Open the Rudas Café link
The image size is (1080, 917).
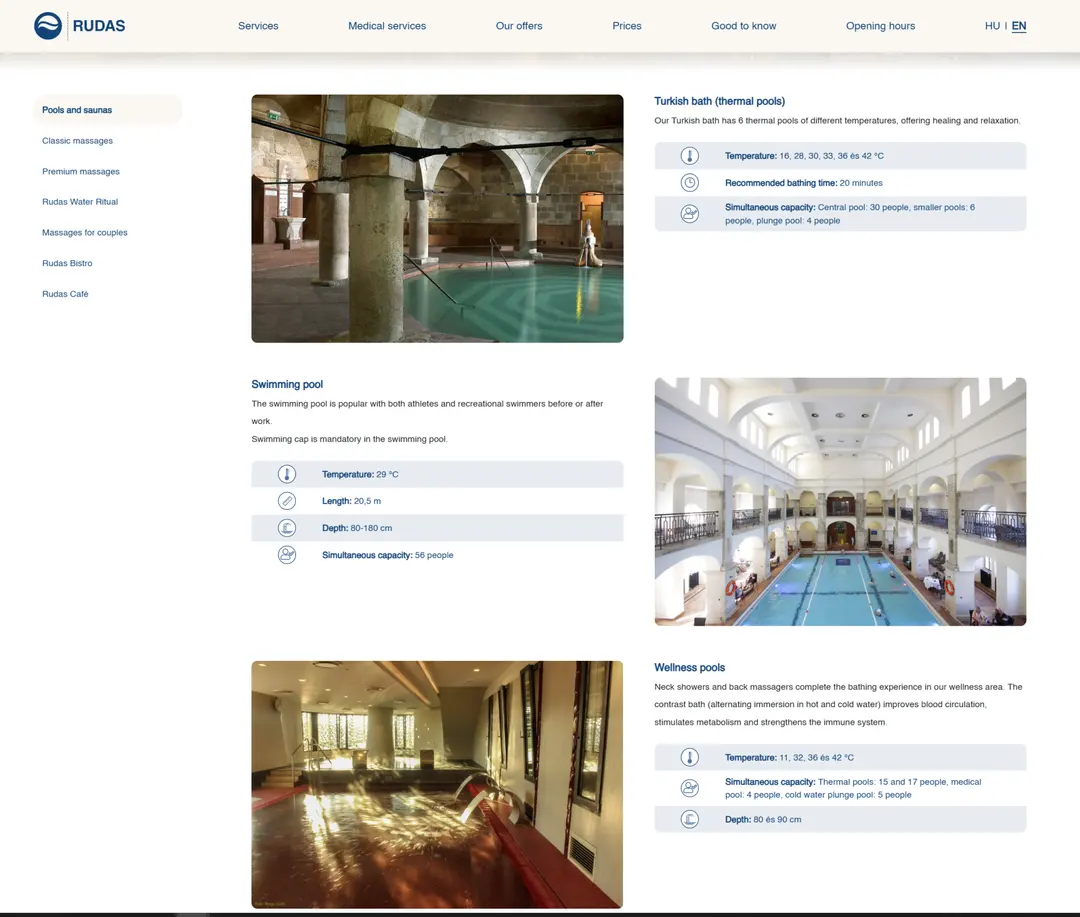click(65, 294)
